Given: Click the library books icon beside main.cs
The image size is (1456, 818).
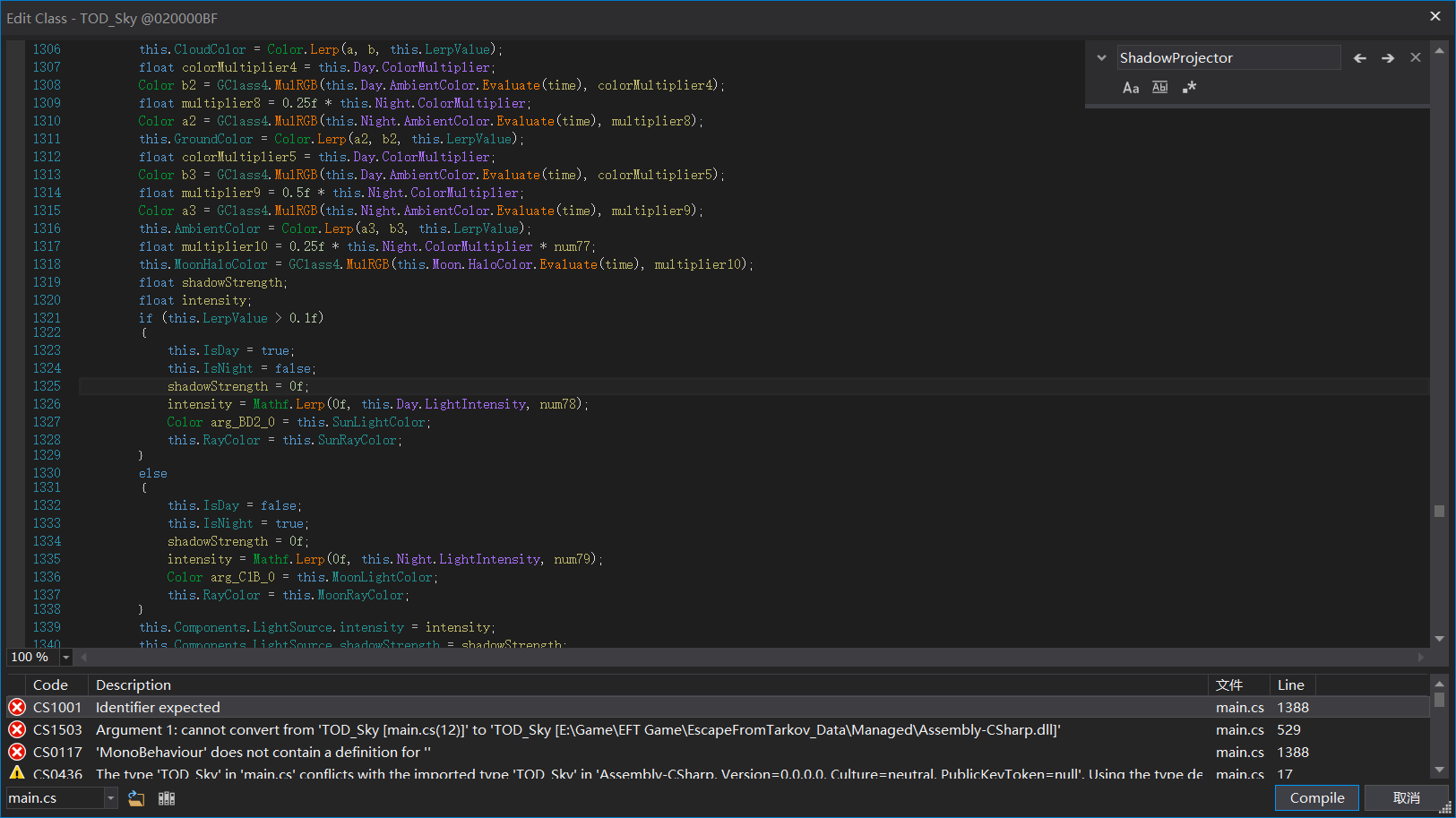Looking at the screenshot, I should 167,798.
